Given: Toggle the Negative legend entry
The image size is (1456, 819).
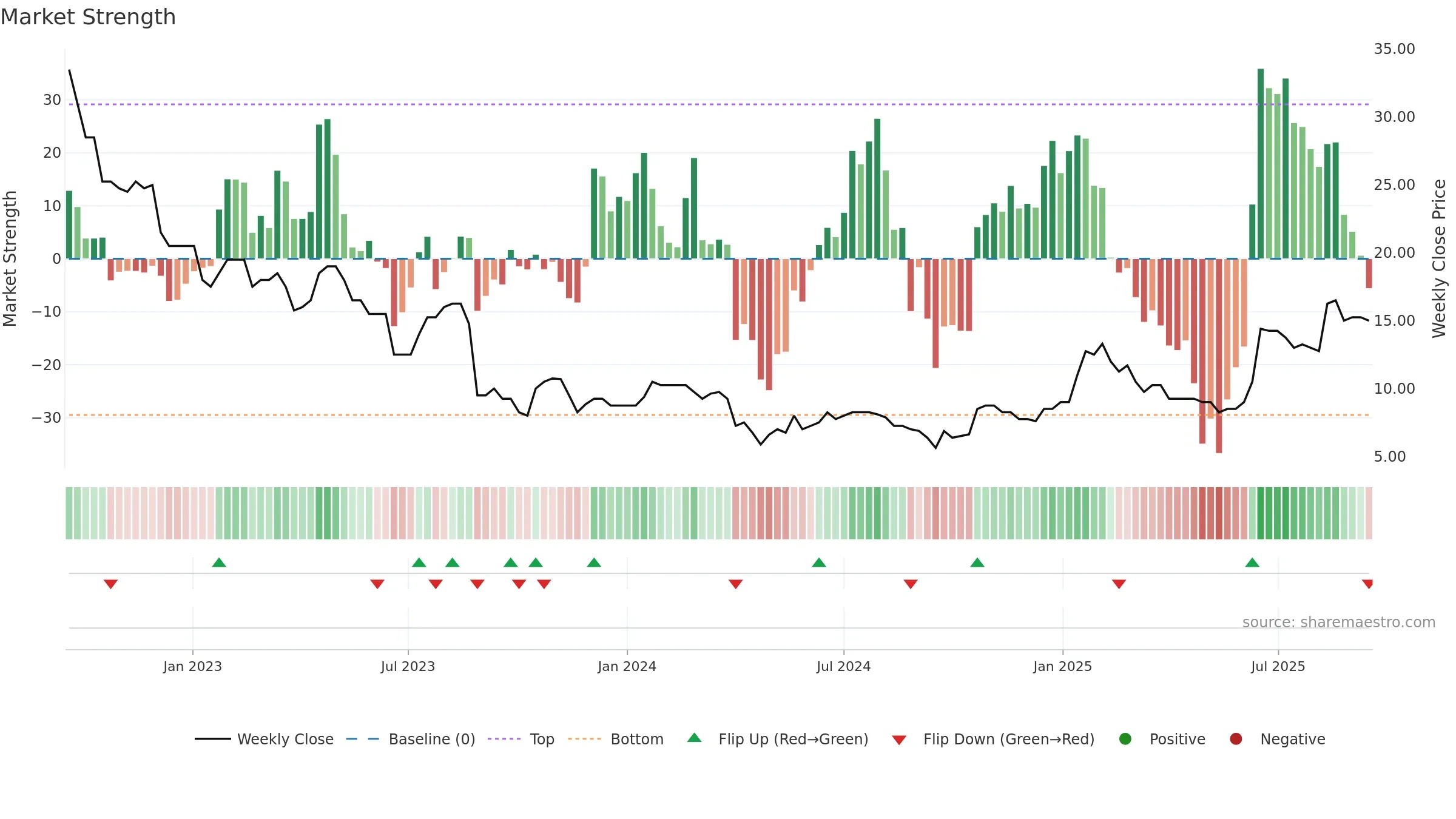Looking at the screenshot, I should [x=1277, y=739].
